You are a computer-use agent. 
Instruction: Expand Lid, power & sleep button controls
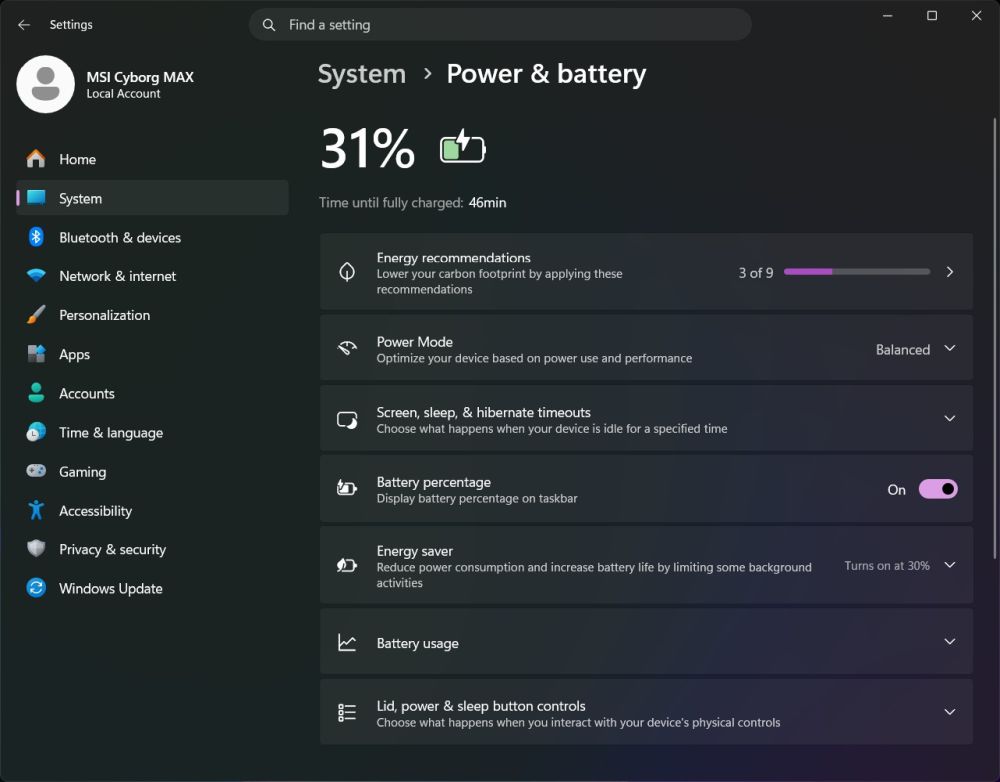point(646,712)
